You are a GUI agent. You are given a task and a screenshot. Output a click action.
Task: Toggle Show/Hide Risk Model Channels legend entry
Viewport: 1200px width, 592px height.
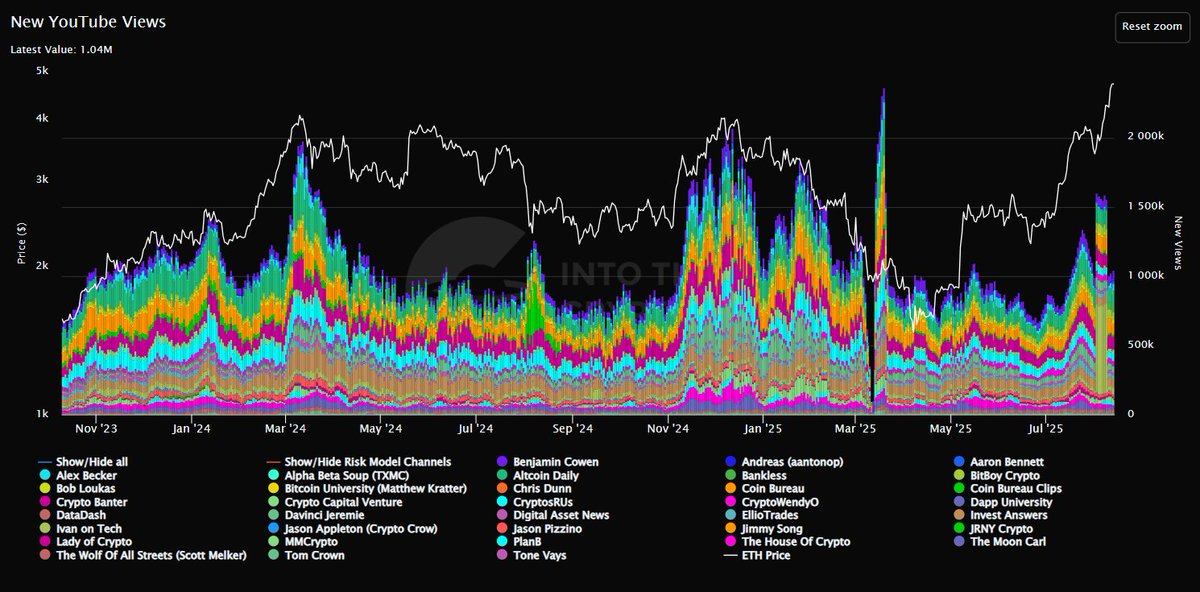[x=358, y=462]
